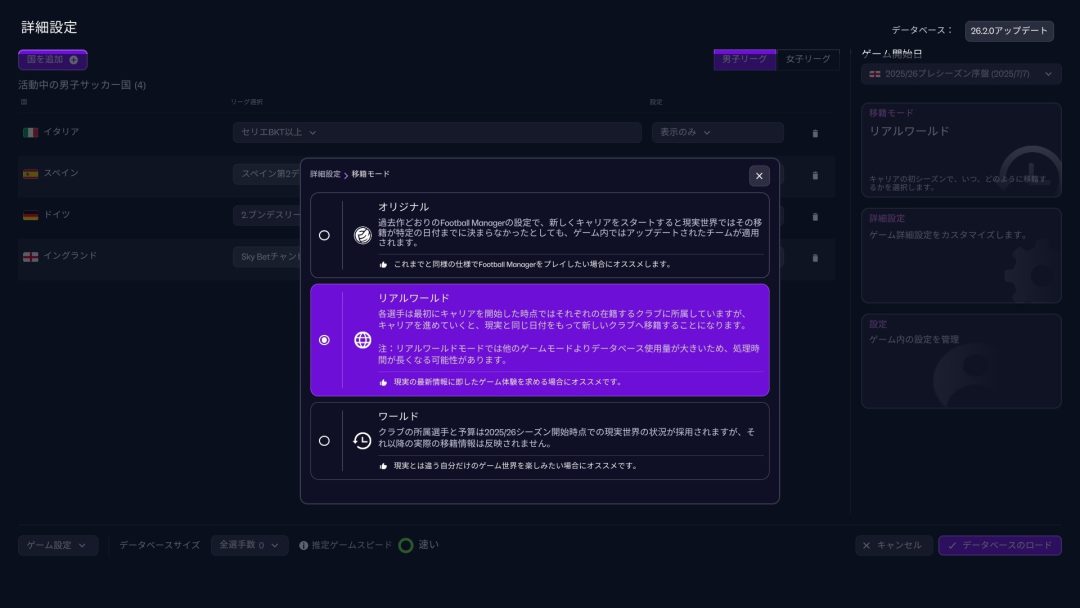Click the clock-history icon in ワールド option
Viewport: 1080px width, 608px height.
(362, 441)
